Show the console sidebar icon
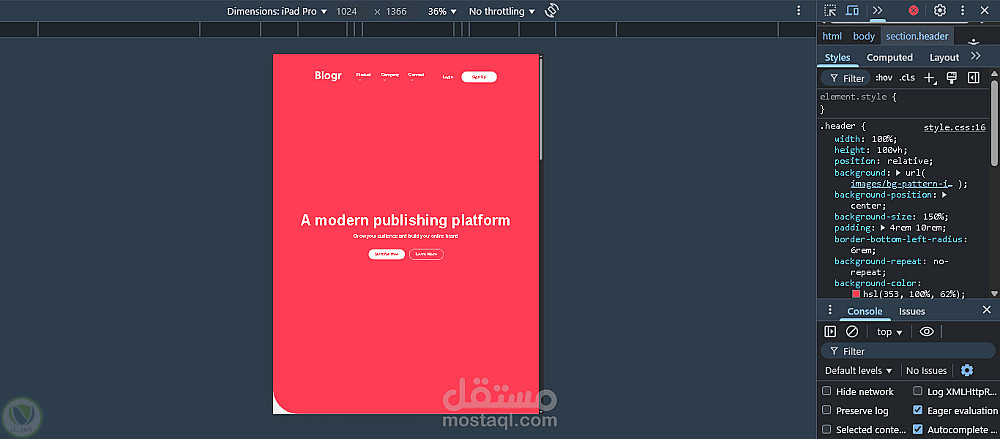Screen dimensions: 1000x439 coord(830,332)
